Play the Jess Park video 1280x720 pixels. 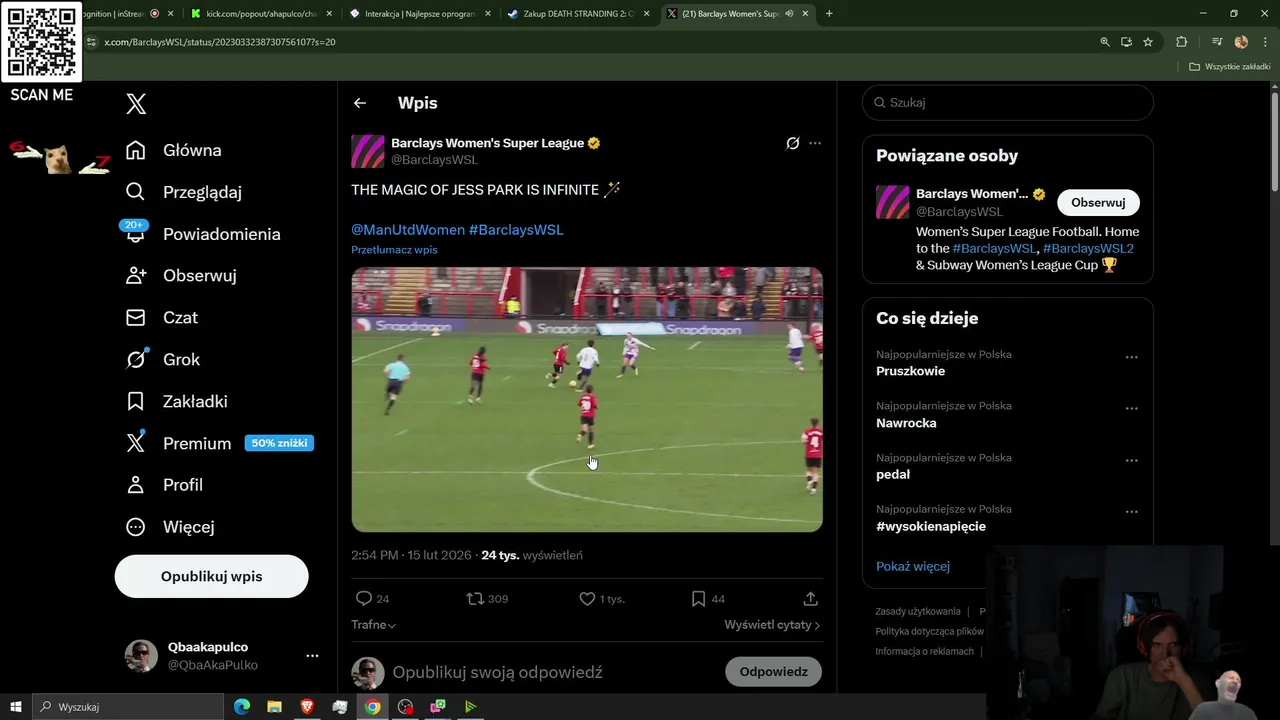coord(587,399)
